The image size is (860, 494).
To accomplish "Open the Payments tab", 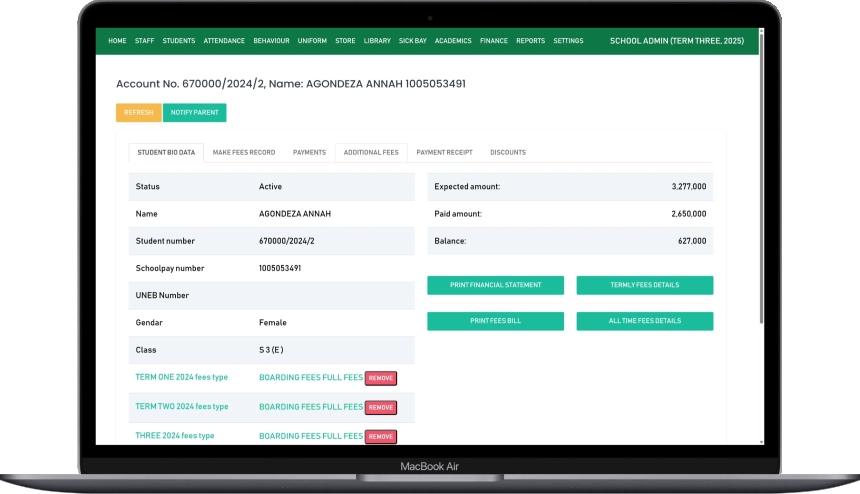I will point(309,153).
